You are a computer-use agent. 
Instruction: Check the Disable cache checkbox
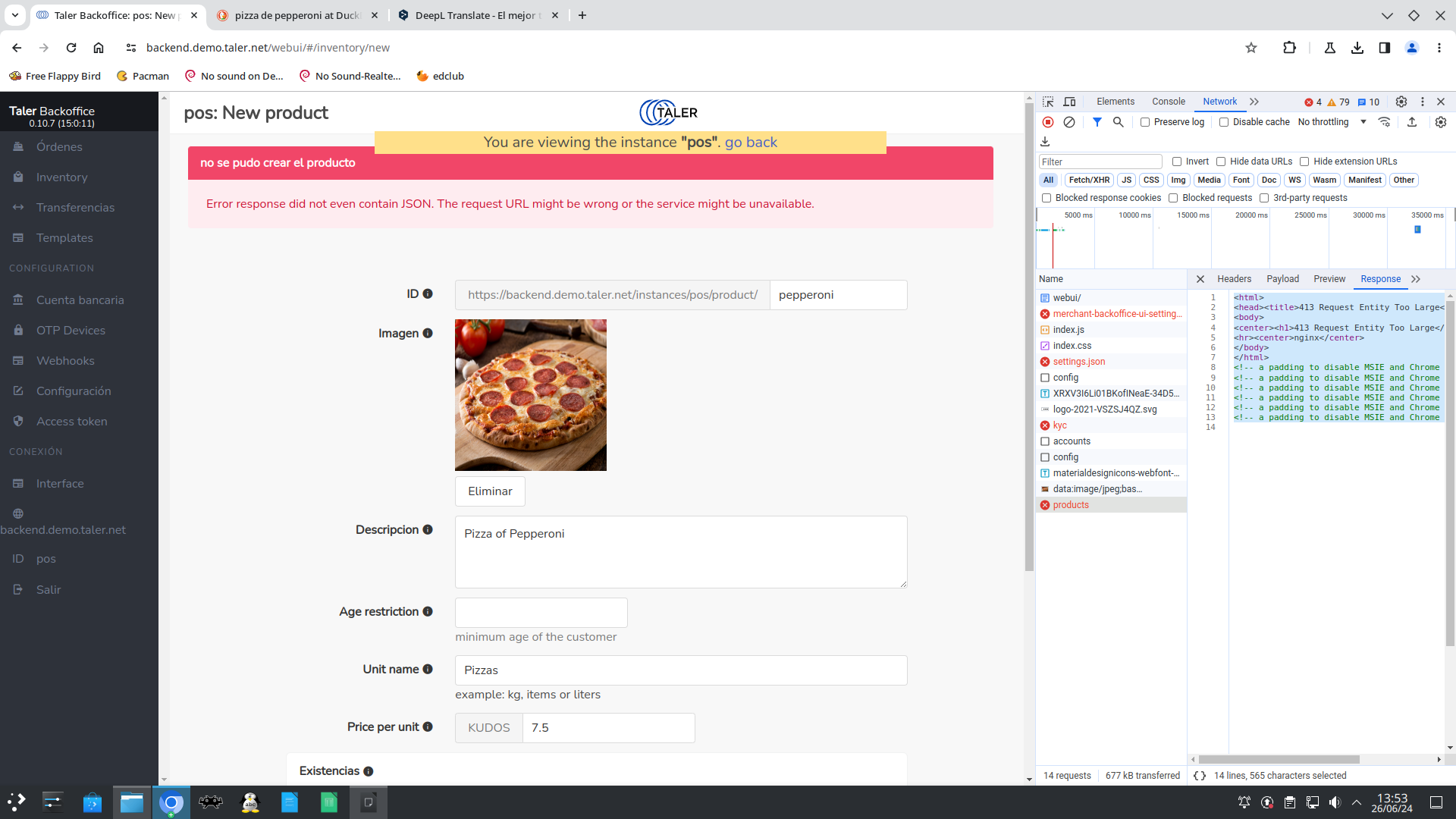tap(1224, 122)
